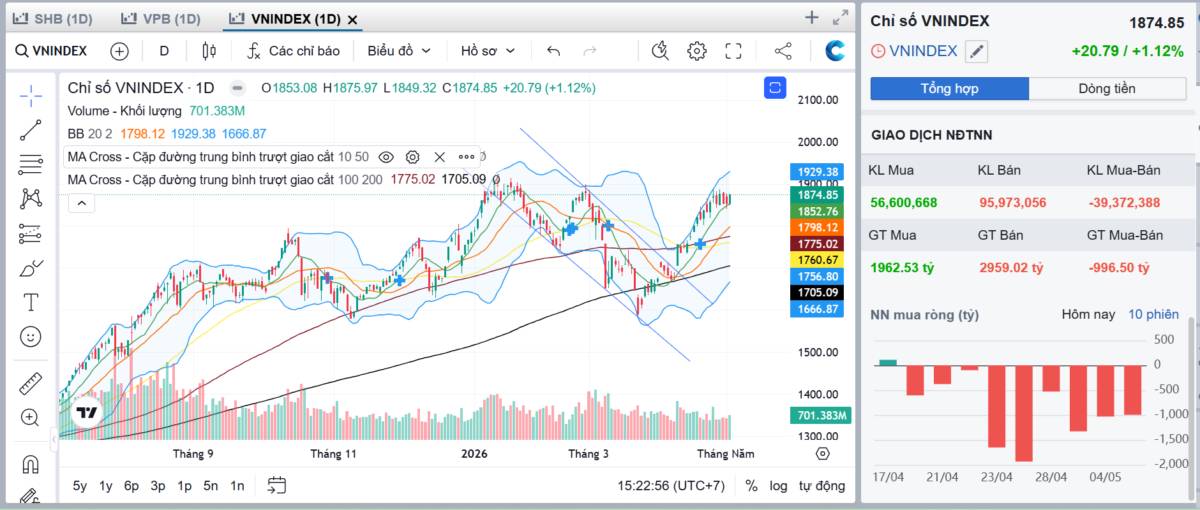Close the VNINDEX (1D) tab
This screenshot has height=510, width=1200.
coord(353,19)
